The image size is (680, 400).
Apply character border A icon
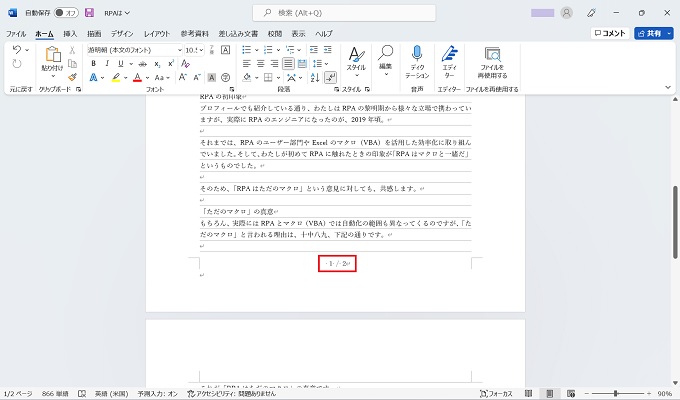[226, 50]
